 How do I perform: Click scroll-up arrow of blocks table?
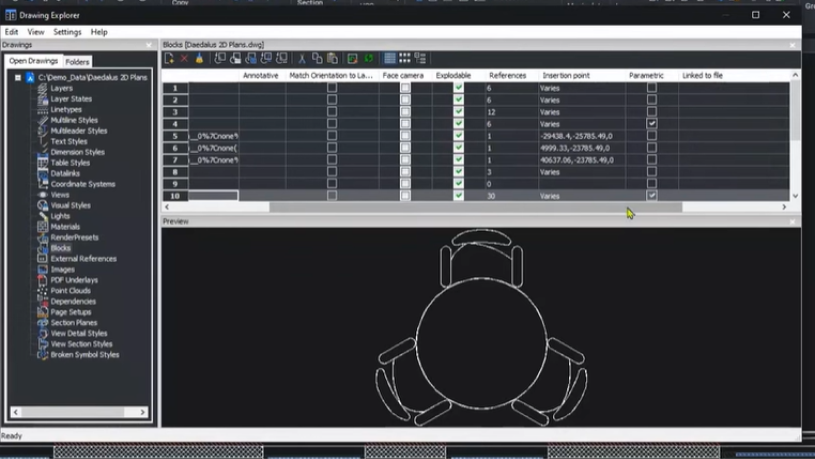point(795,75)
